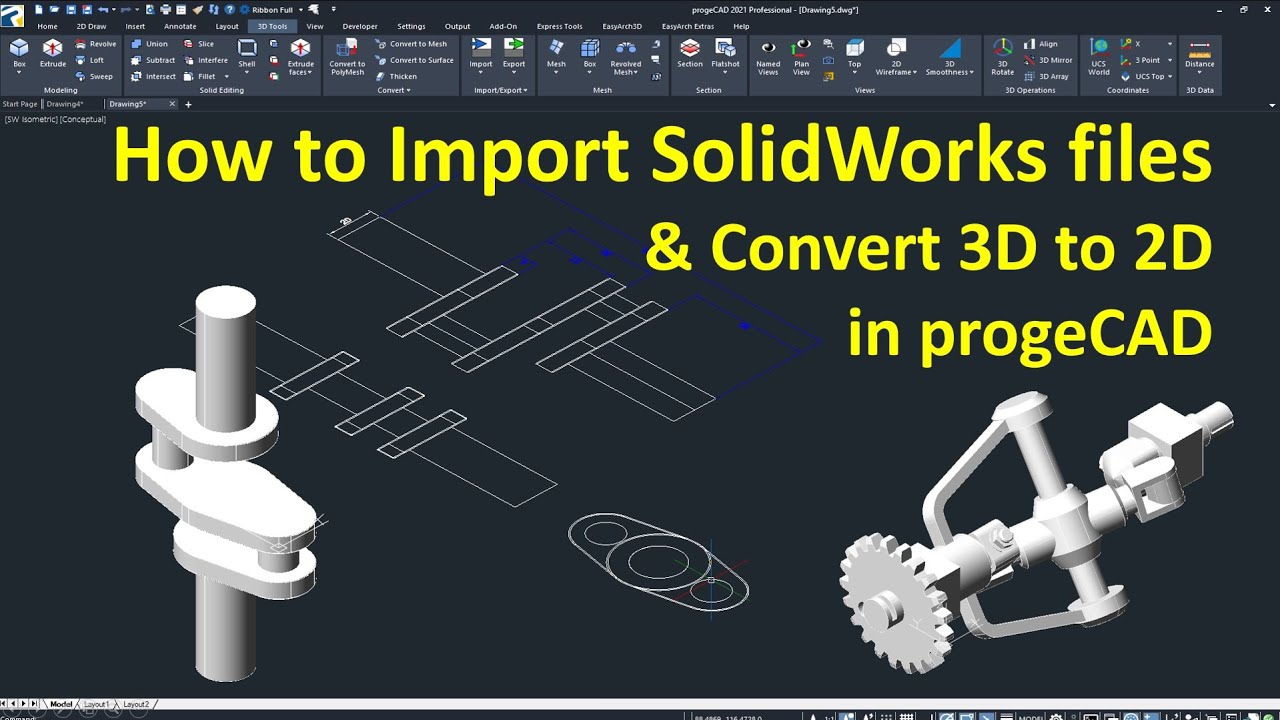Open the progeCAD application menu logo
The height and width of the screenshot is (720, 1280).
click(x=11, y=15)
